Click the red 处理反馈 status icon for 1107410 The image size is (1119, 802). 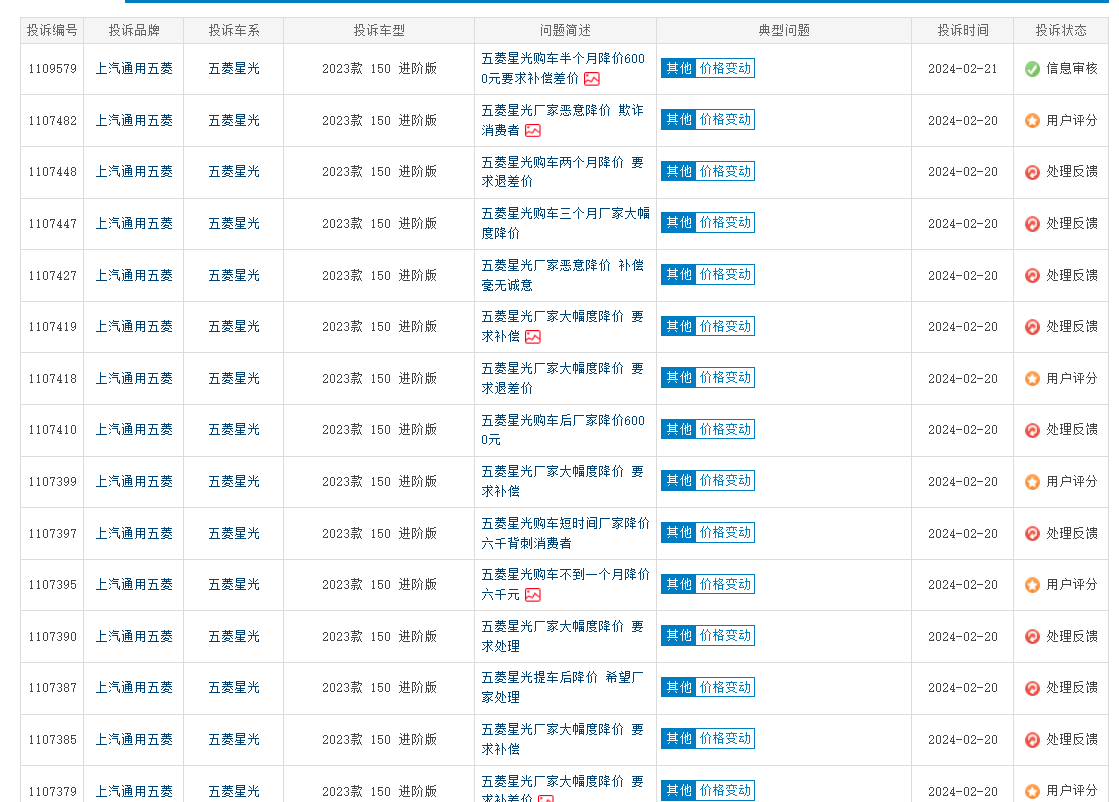pos(1032,430)
